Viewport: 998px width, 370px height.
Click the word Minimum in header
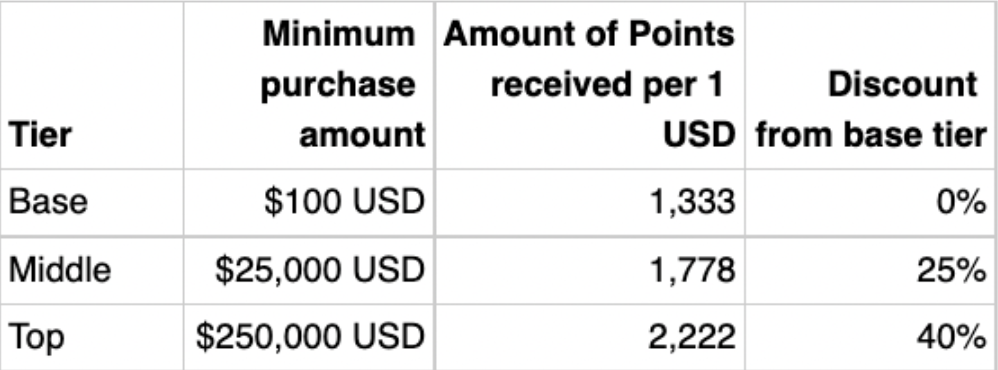[x=339, y=34]
